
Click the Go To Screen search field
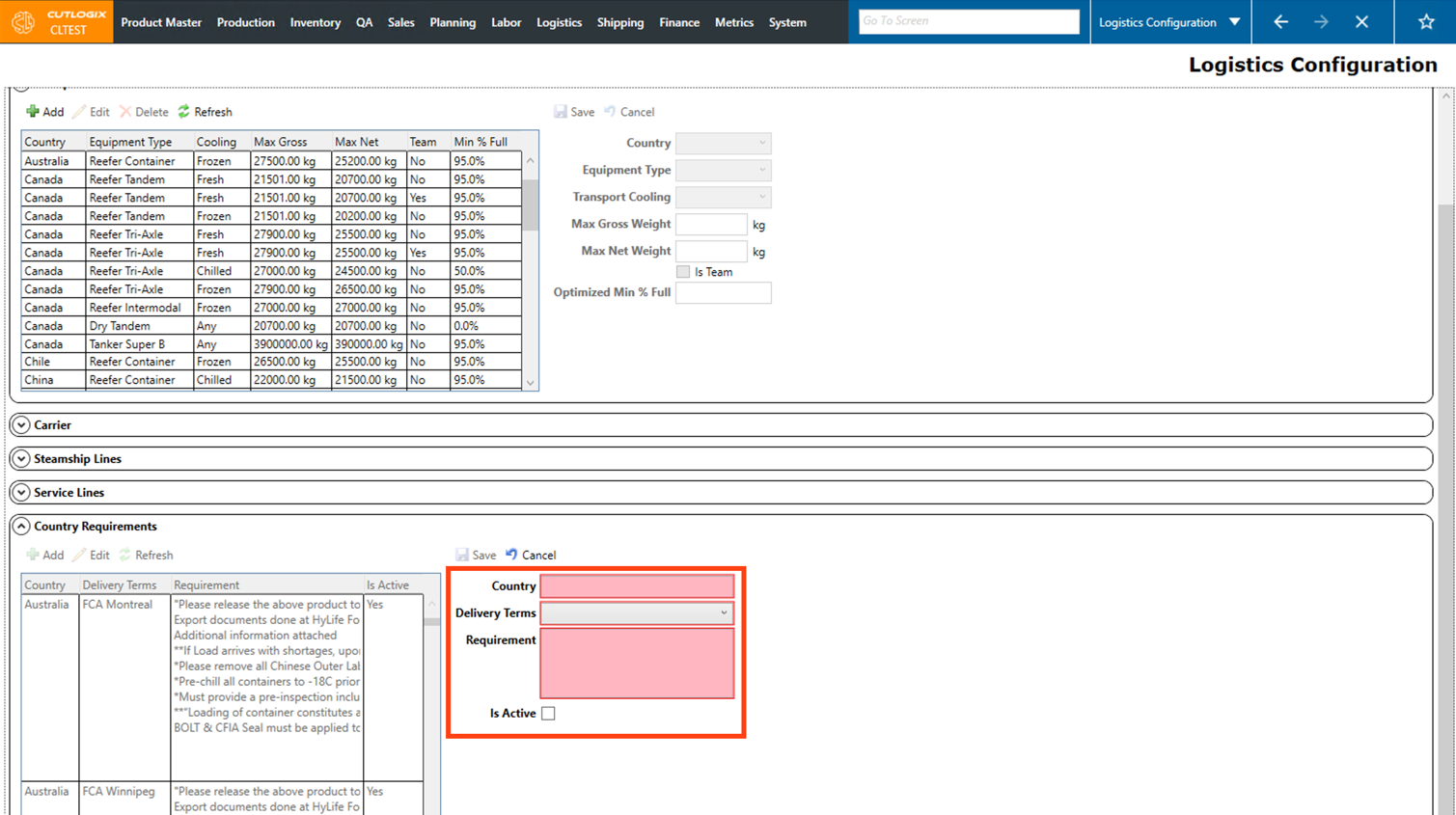coord(969,21)
